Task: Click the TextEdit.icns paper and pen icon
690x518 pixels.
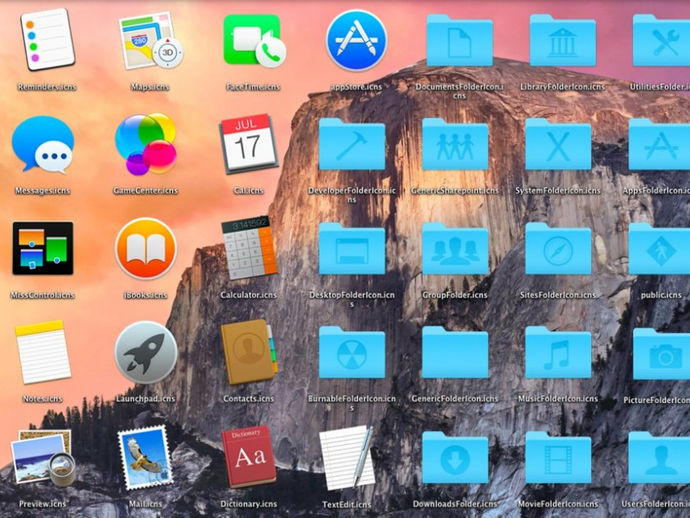Action: click(x=348, y=458)
